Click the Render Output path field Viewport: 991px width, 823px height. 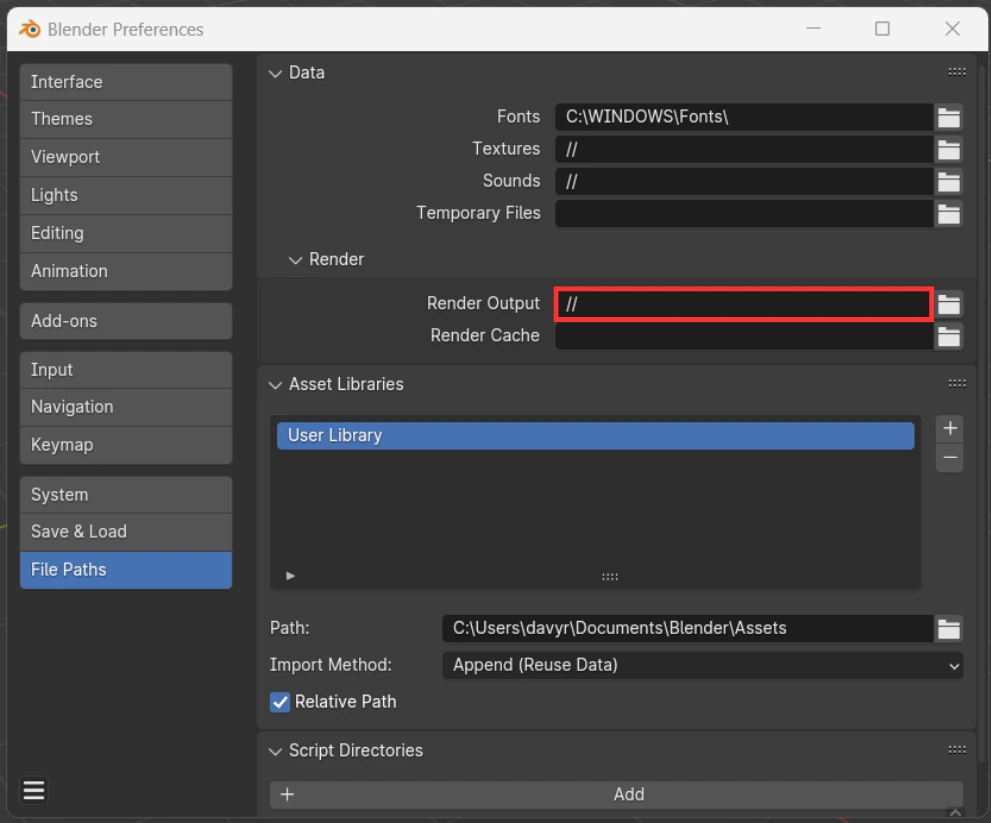pos(744,304)
